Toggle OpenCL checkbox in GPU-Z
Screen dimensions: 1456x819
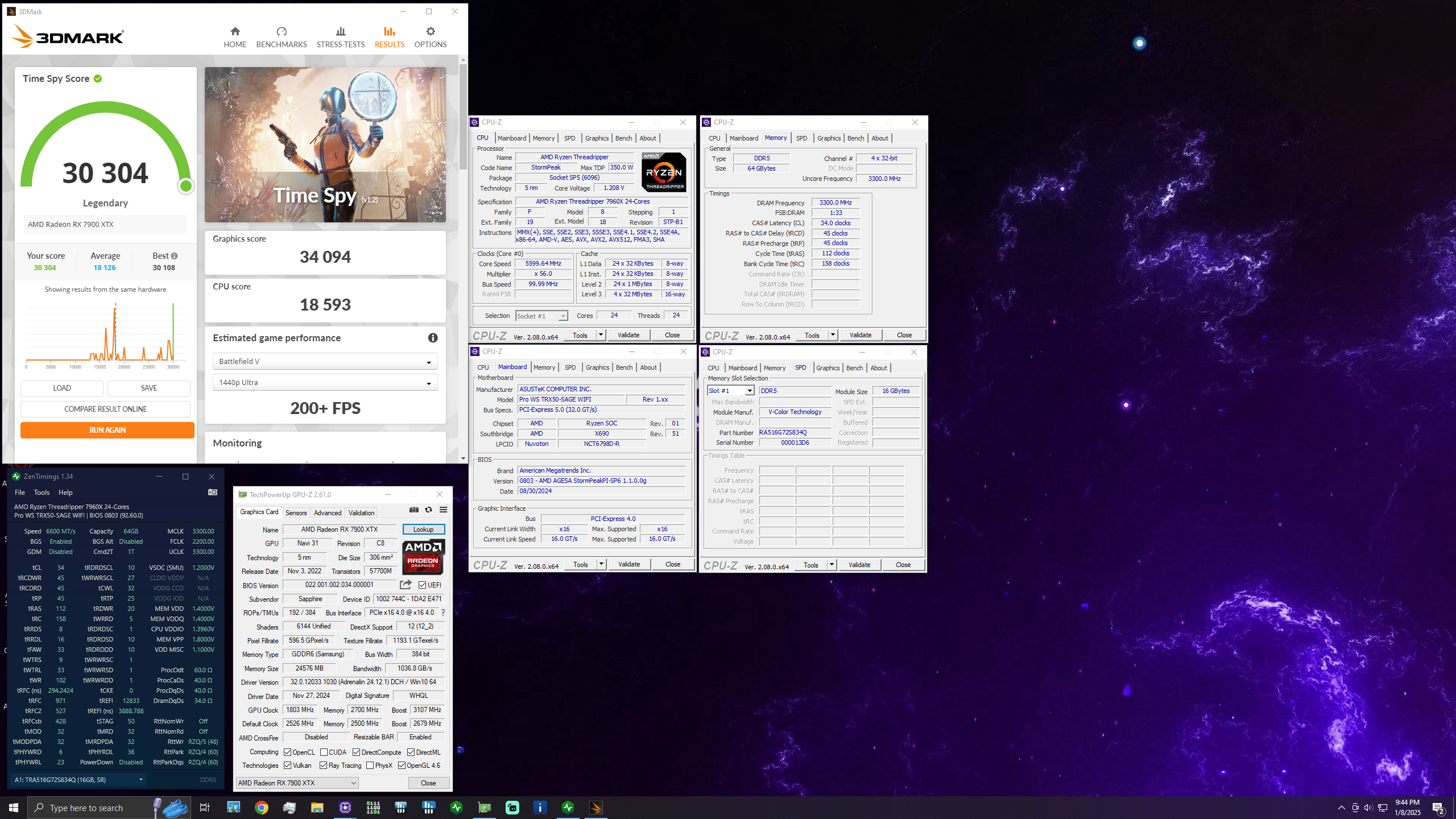(288, 752)
